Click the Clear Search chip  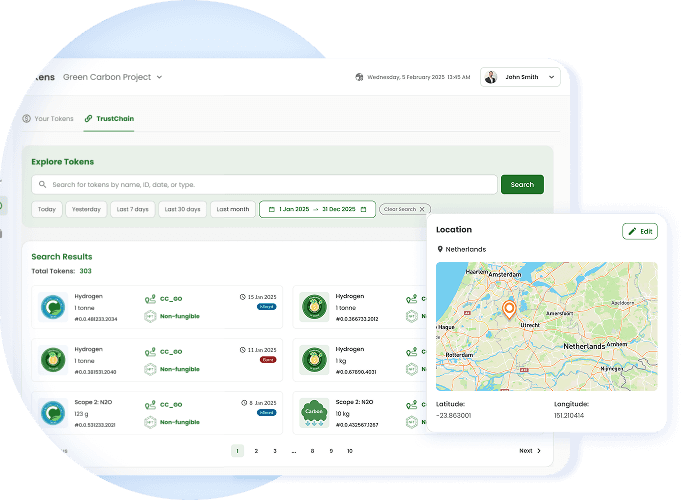point(405,209)
